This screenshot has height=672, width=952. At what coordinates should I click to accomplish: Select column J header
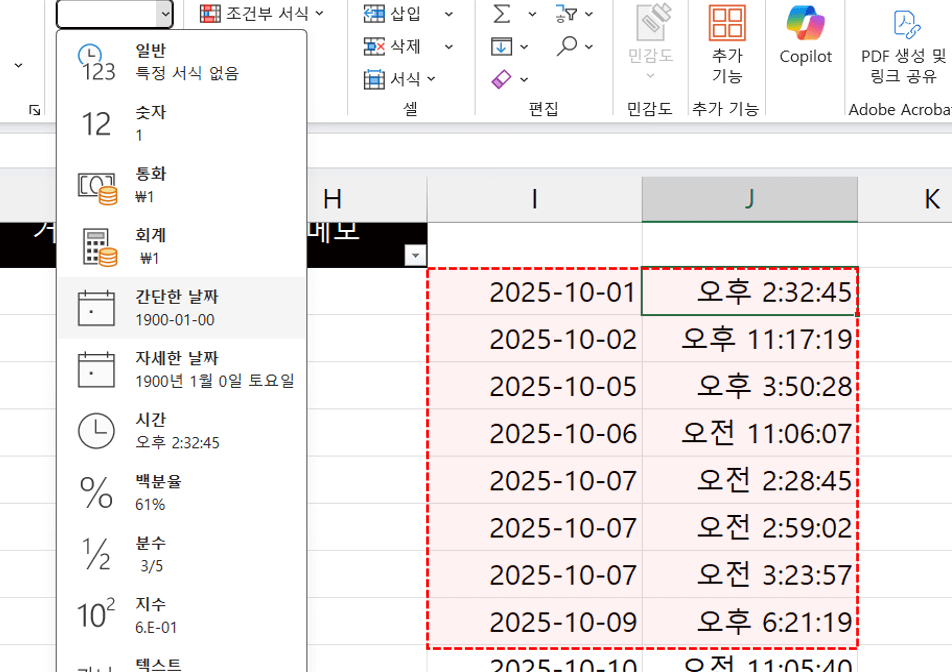pos(749,198)
